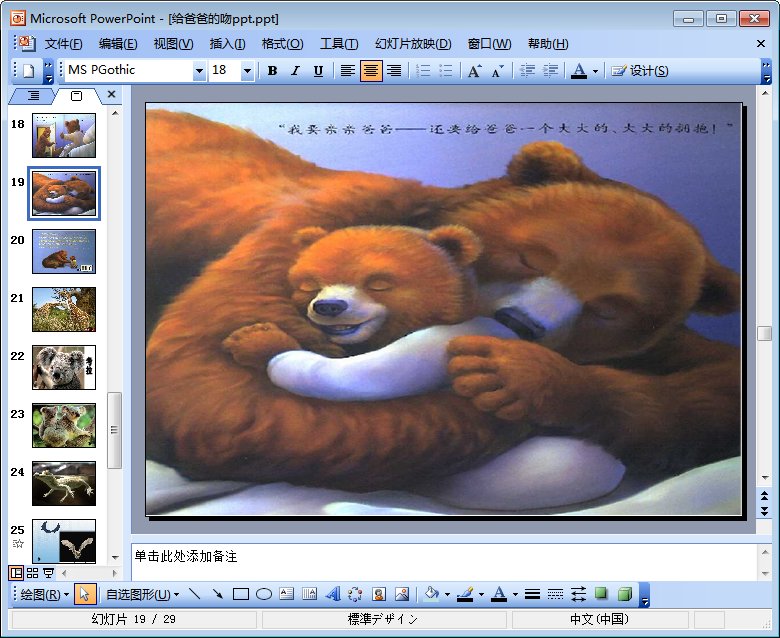780x638 pixels.
Task: Insert a horizontal text box
Action: [287, 594]
